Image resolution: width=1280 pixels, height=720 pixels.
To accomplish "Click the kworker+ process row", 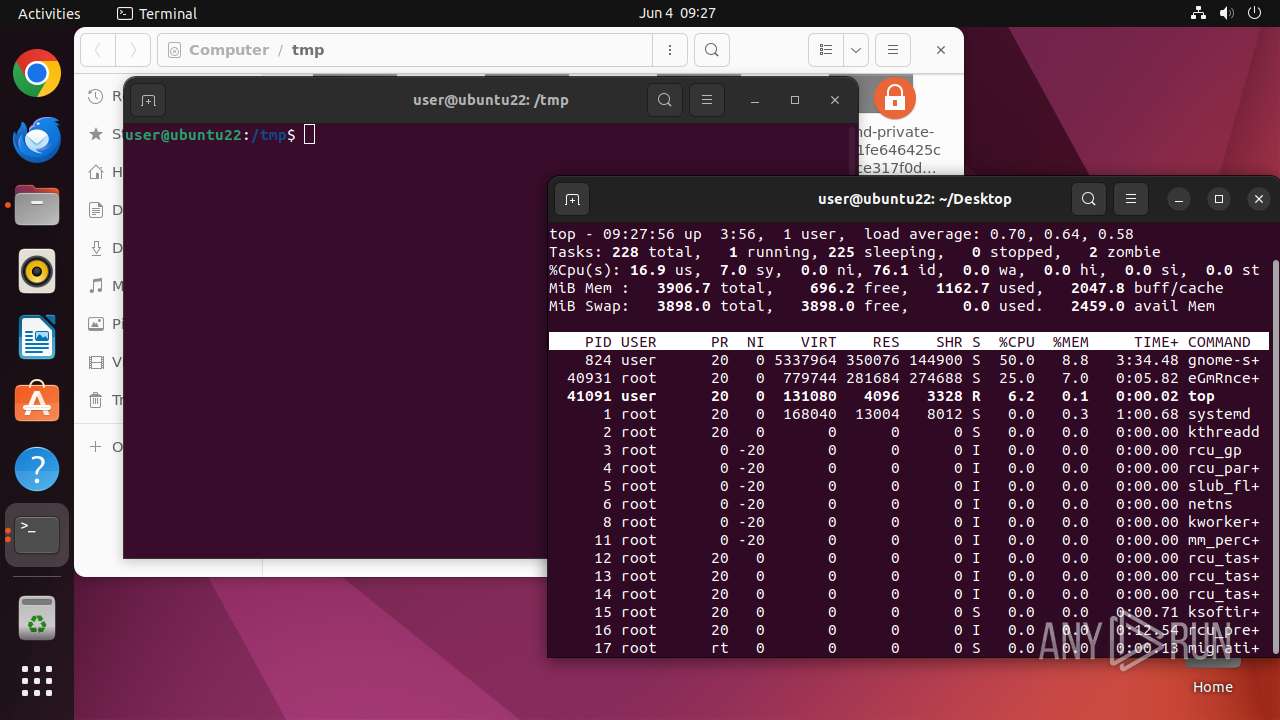I will pos(908,522).
